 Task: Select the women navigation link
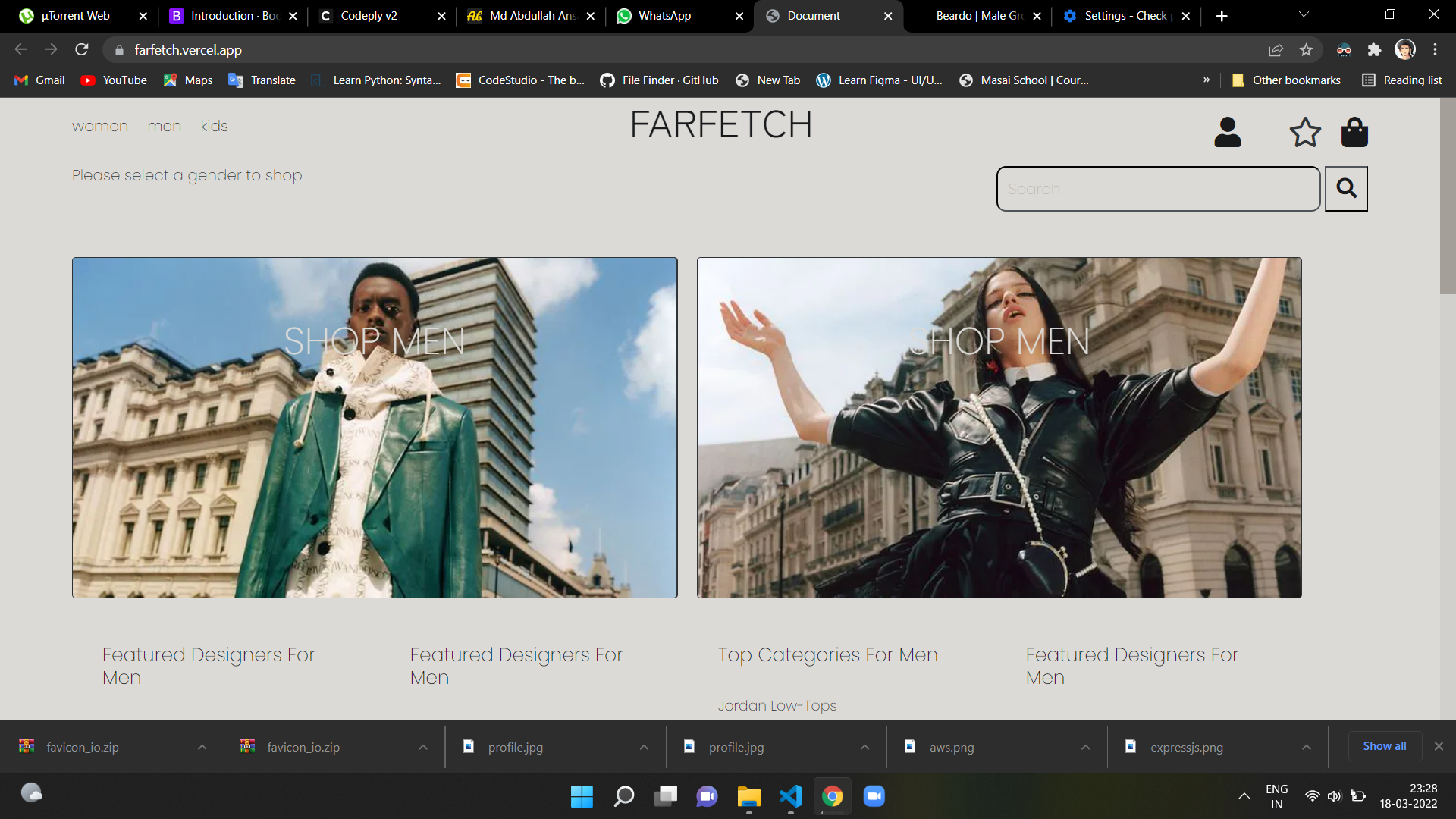(x=100, y=126)
